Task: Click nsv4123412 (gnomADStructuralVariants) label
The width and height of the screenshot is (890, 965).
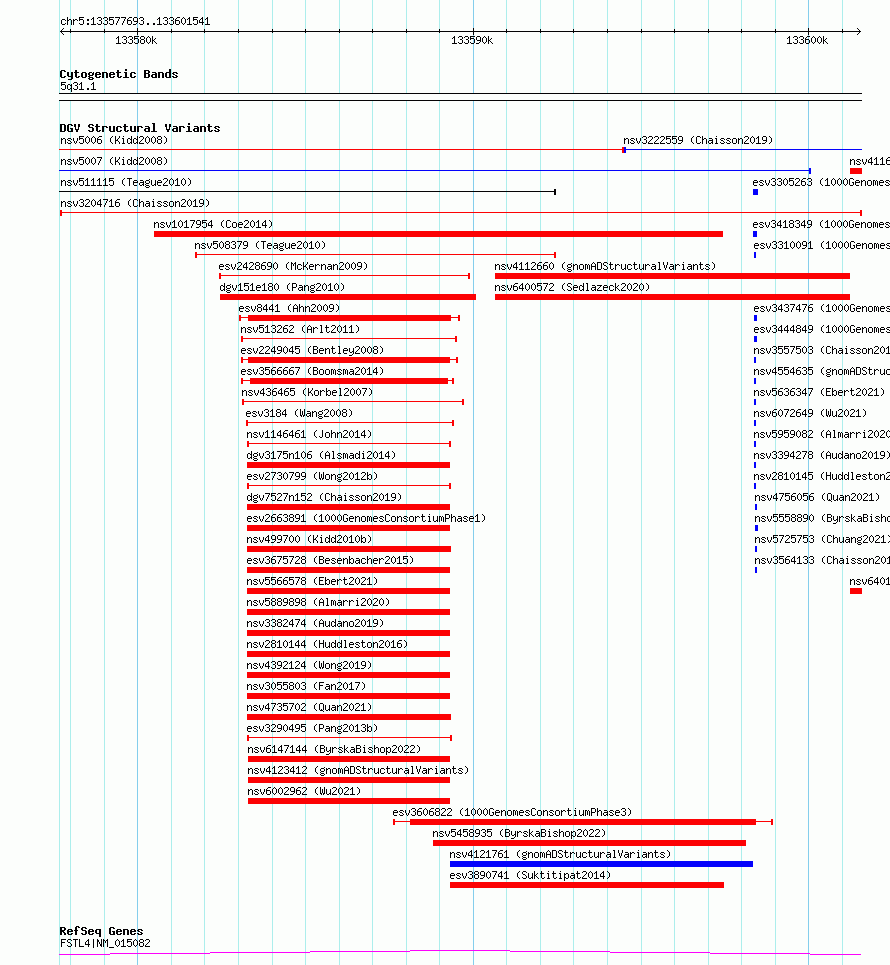Action: [x=358, y=770]
